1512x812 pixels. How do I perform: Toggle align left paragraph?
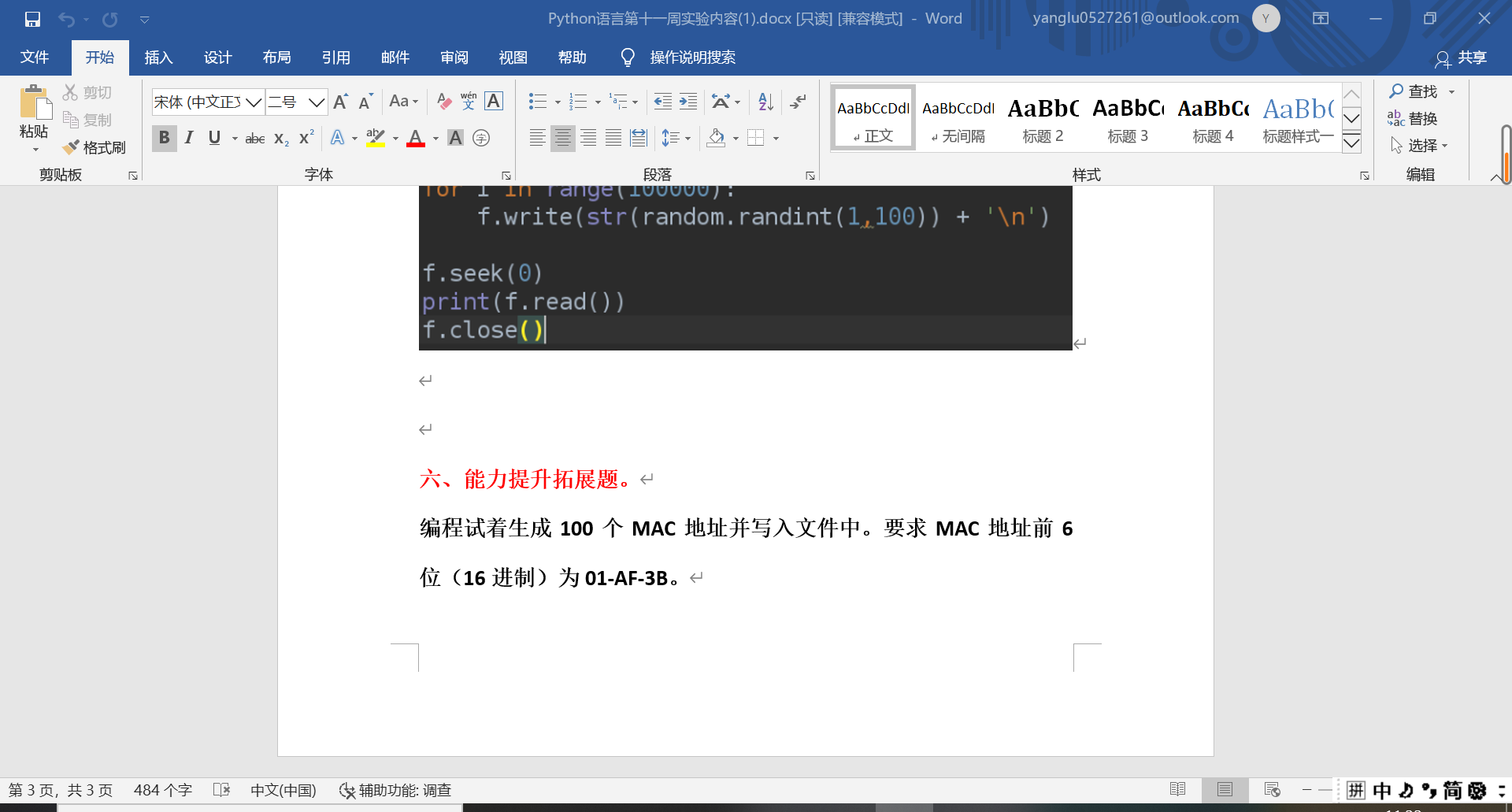[537, 139]
